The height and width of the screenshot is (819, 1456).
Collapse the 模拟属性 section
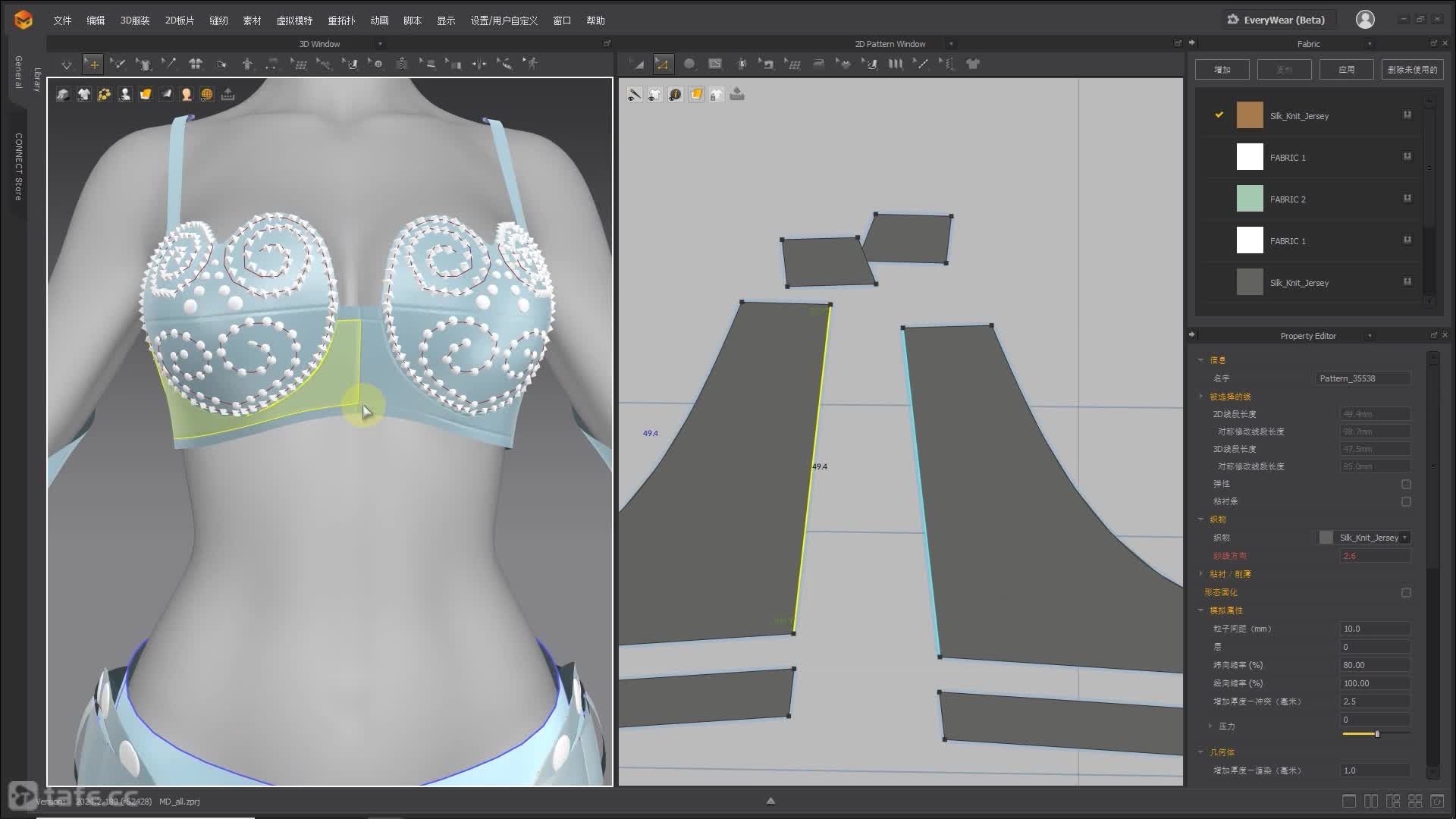point(1201,610)
